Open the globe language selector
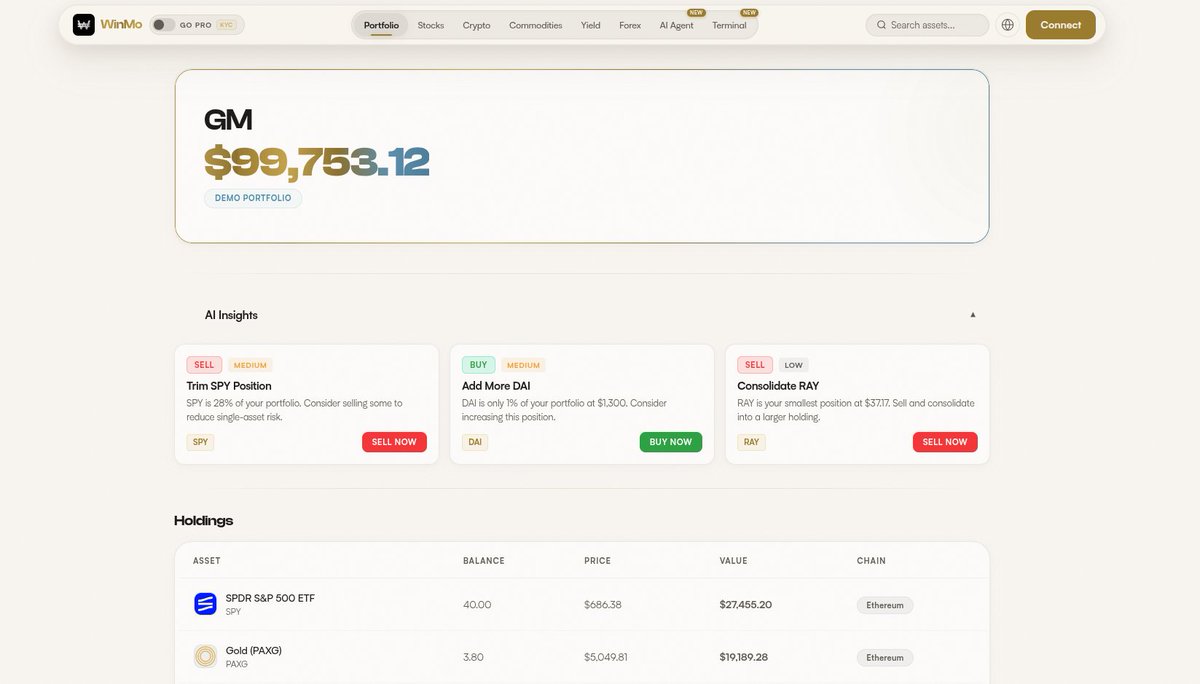 (x=1007, y=25)
